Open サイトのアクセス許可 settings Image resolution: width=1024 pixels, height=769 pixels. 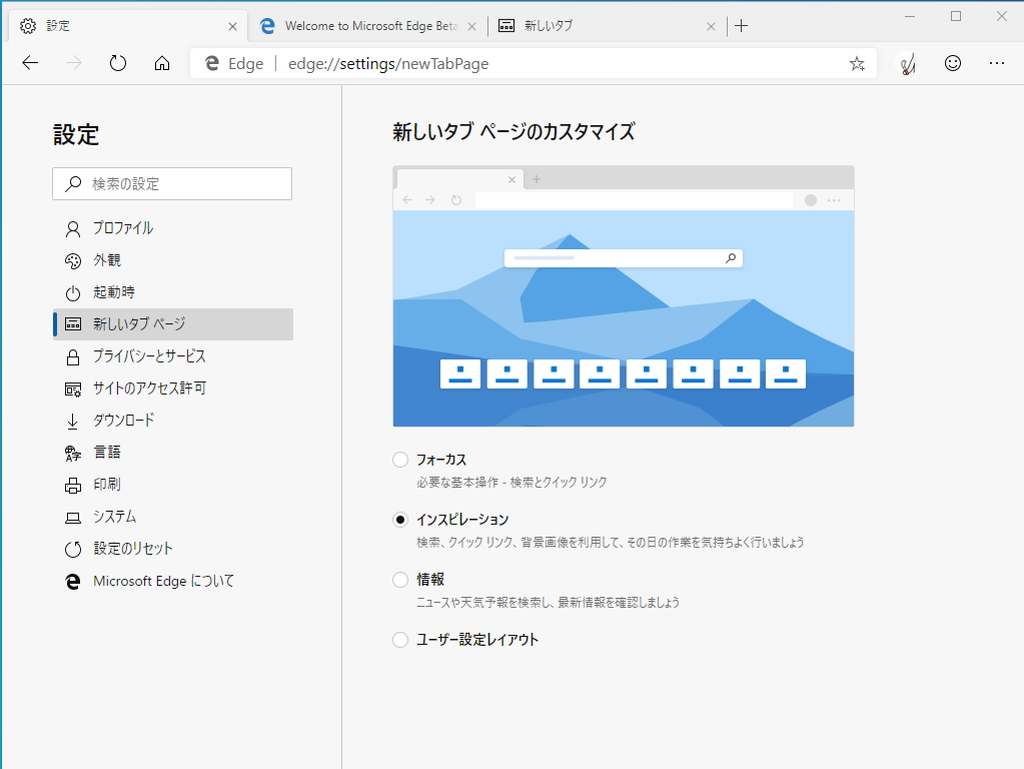coord(172,388)
